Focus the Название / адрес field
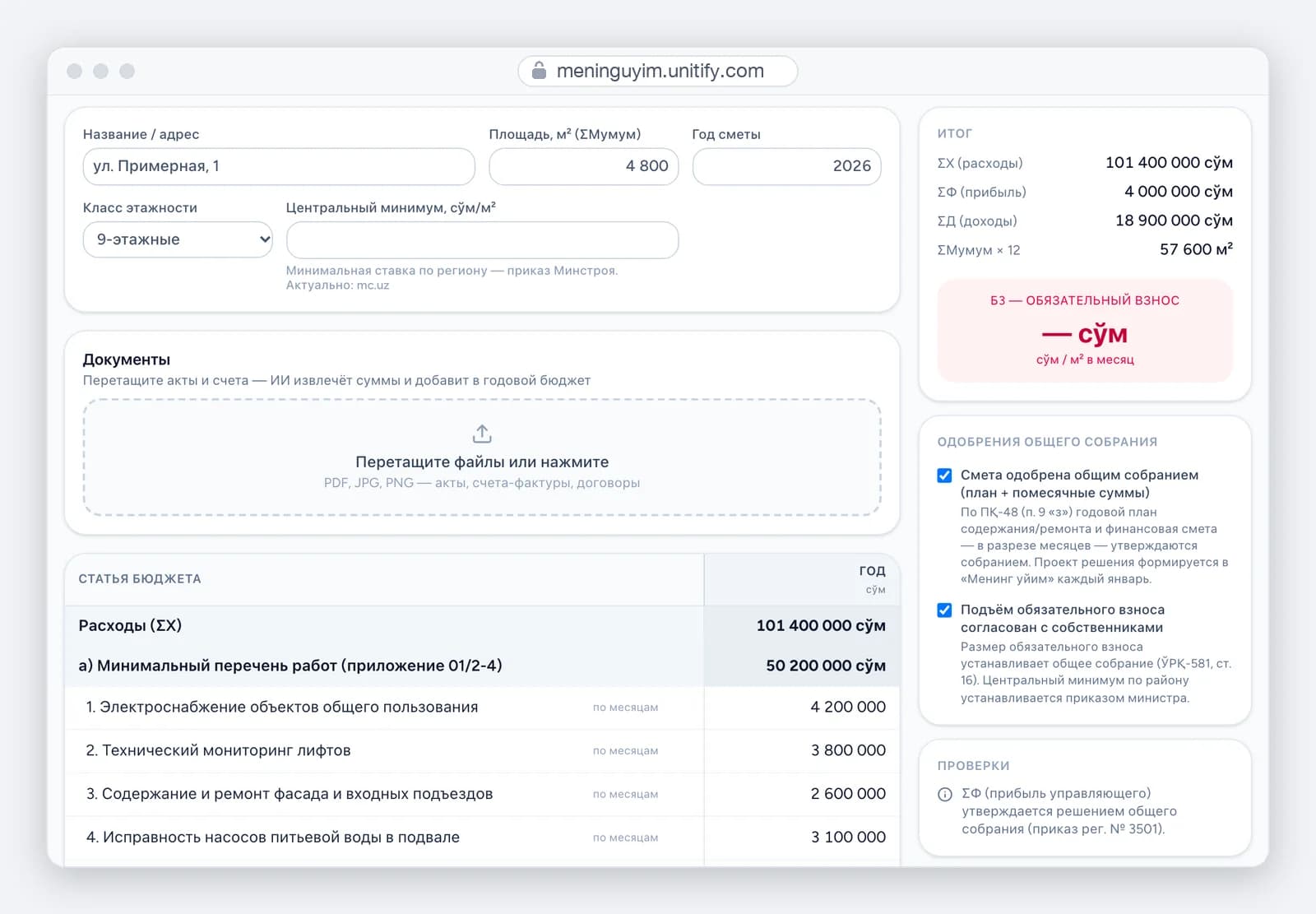 tap(279, 166)
